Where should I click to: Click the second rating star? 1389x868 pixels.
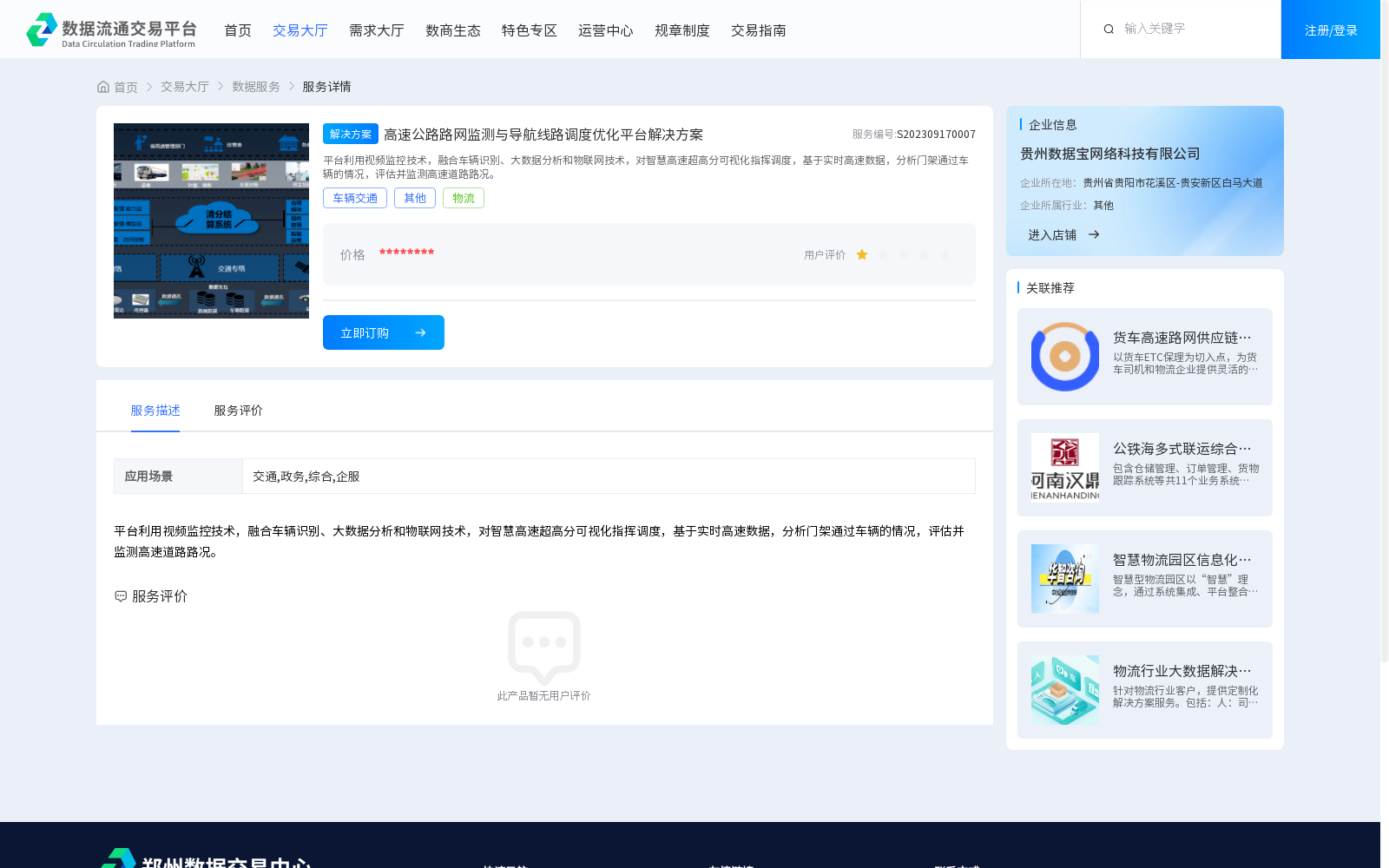tap(883, 254)
